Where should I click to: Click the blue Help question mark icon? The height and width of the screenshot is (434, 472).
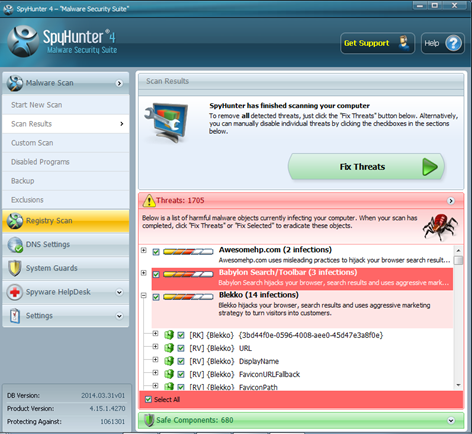[x=453, y=43]
